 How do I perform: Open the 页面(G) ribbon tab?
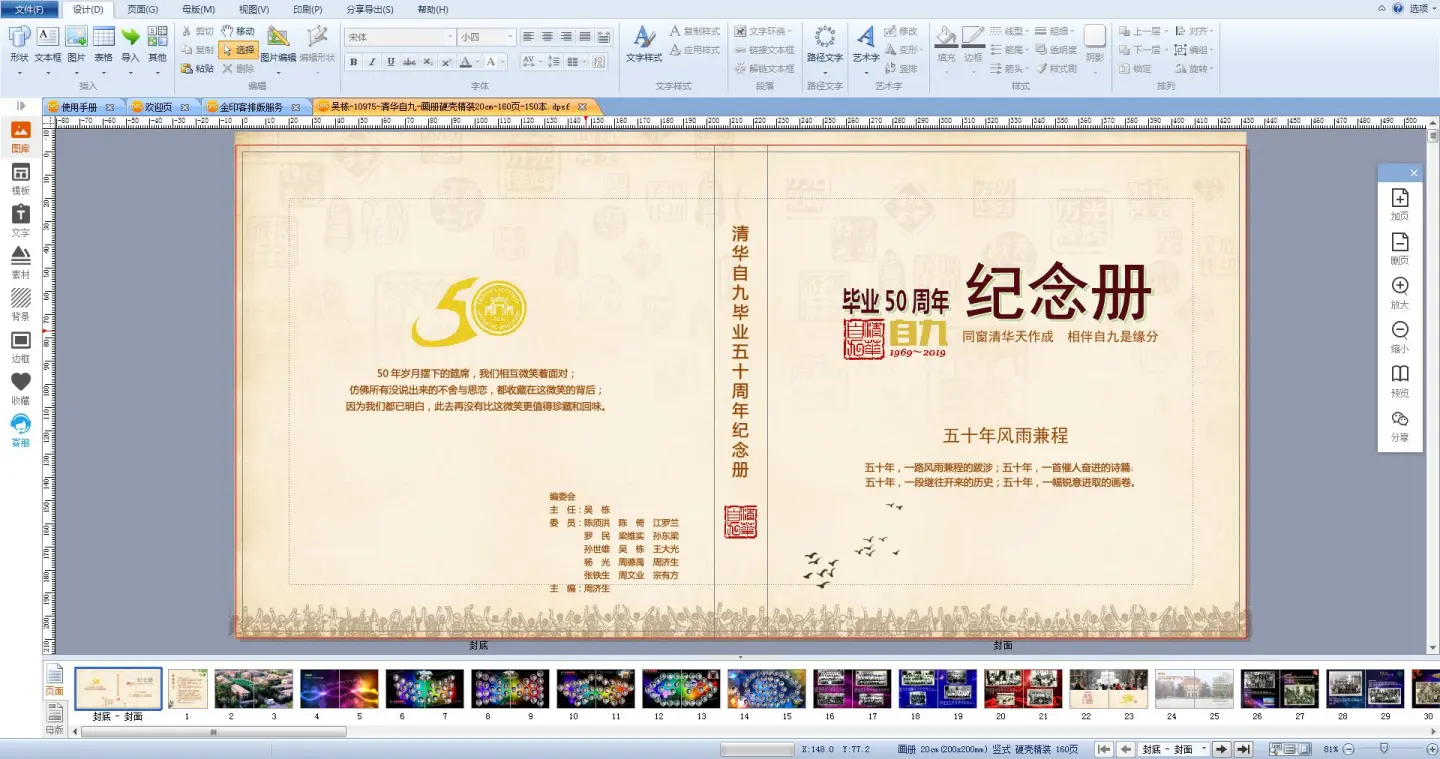[142, 9]
